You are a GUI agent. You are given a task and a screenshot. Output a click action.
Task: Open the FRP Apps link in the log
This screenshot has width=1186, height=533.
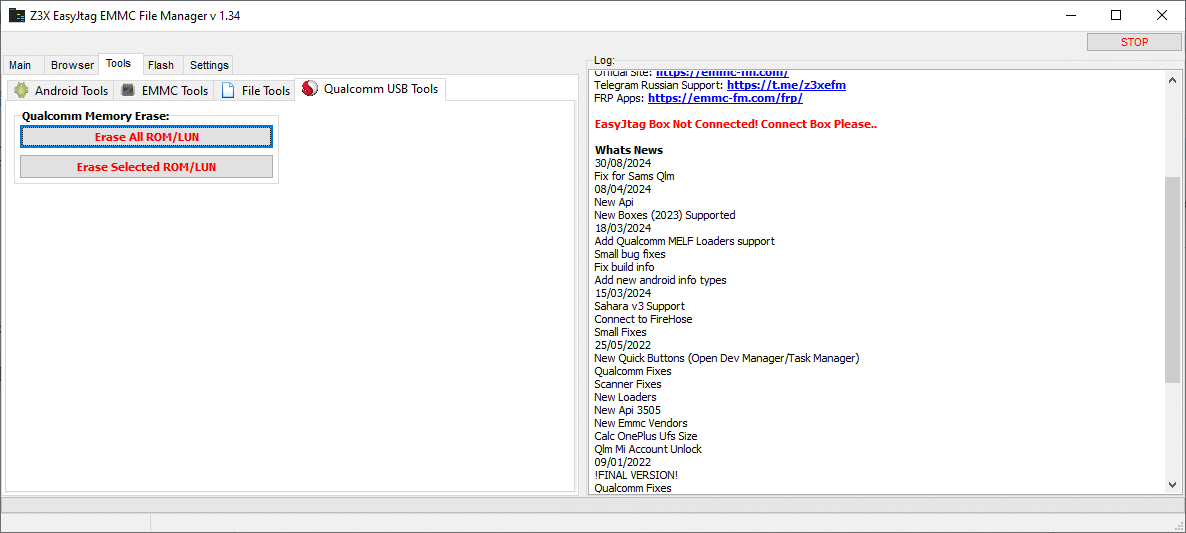pos(724,98)
